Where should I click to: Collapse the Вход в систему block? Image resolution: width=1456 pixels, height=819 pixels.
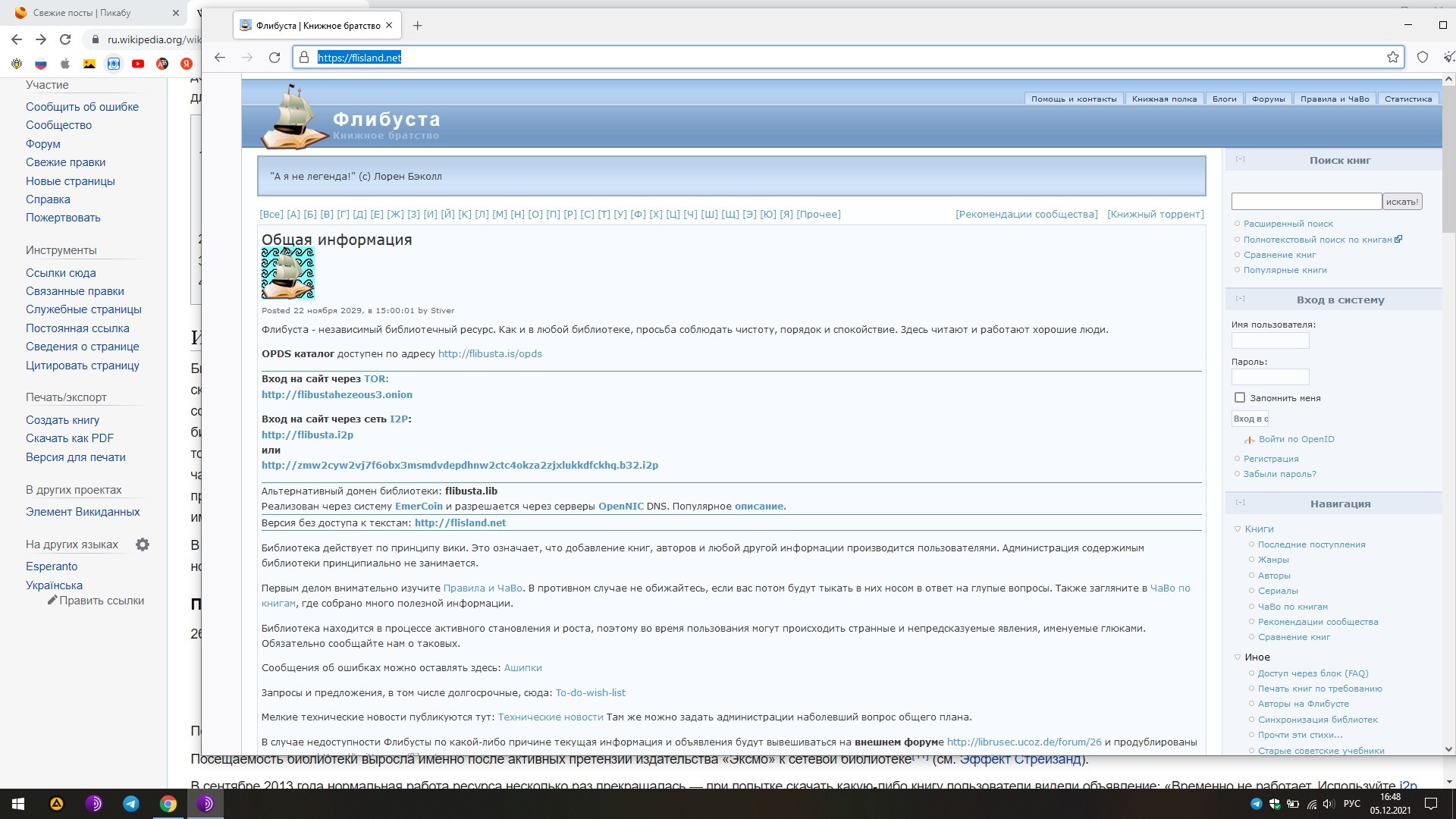(1240, 299)
